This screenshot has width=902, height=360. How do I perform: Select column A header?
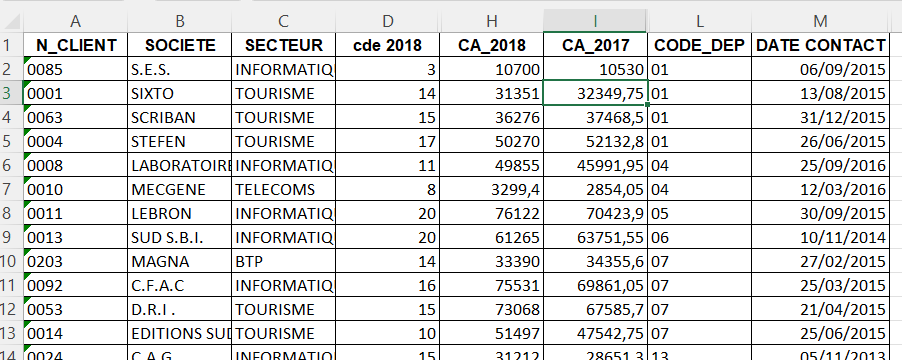point(75,21)
